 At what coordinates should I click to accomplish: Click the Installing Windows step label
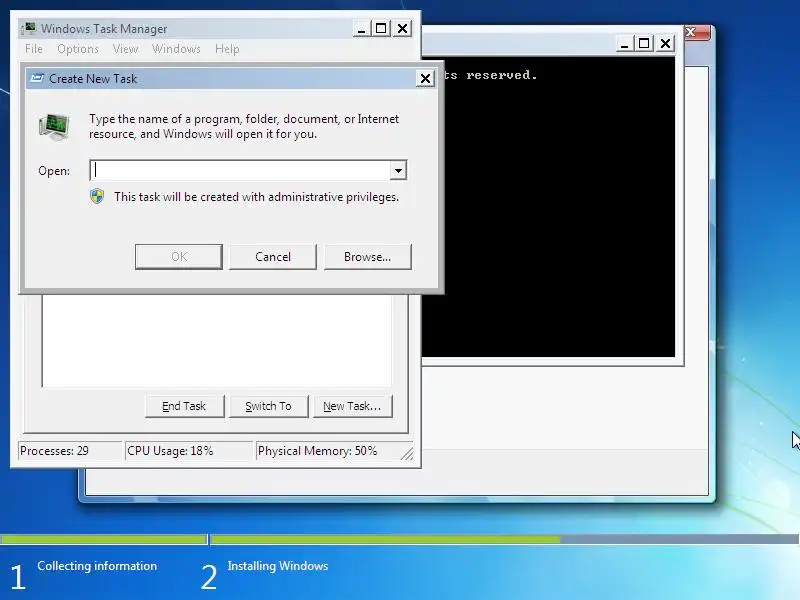278,566
